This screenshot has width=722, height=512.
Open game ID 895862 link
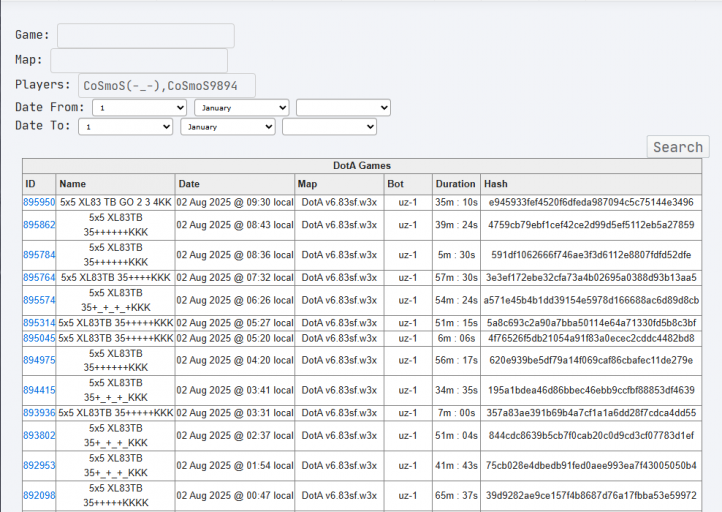point(39,225)
